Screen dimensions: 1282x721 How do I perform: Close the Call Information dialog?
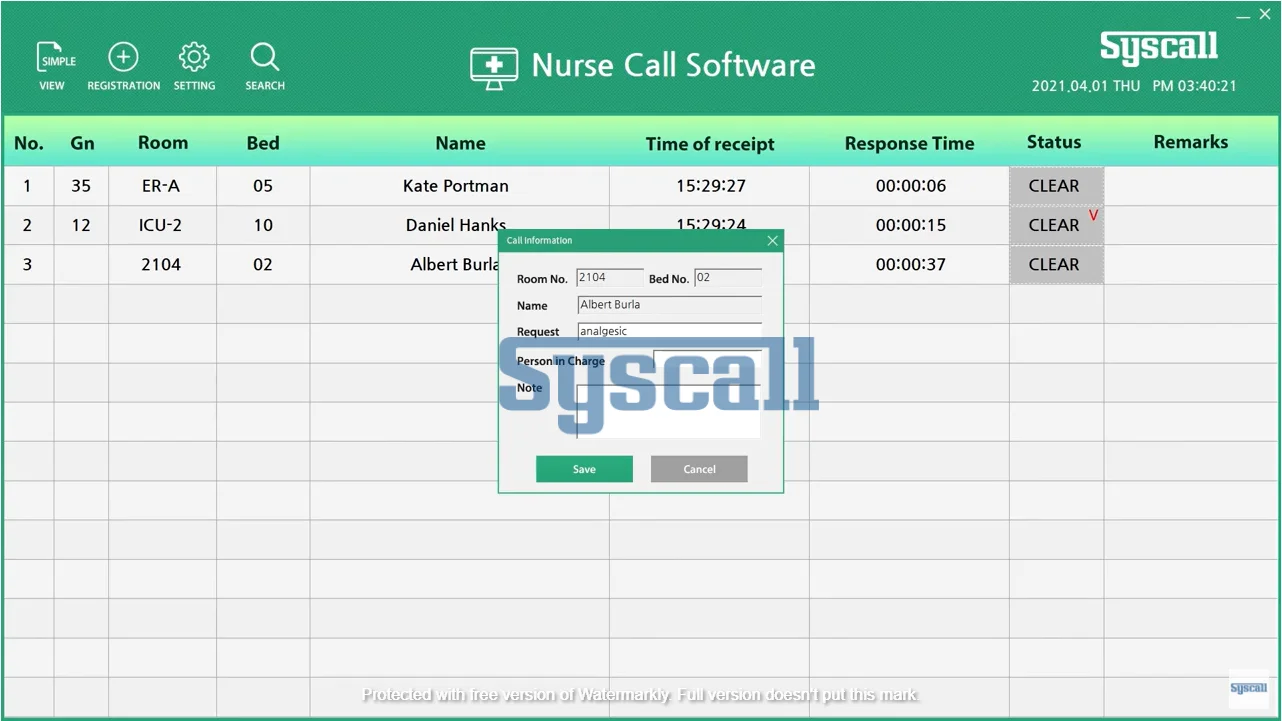(772, 240)
